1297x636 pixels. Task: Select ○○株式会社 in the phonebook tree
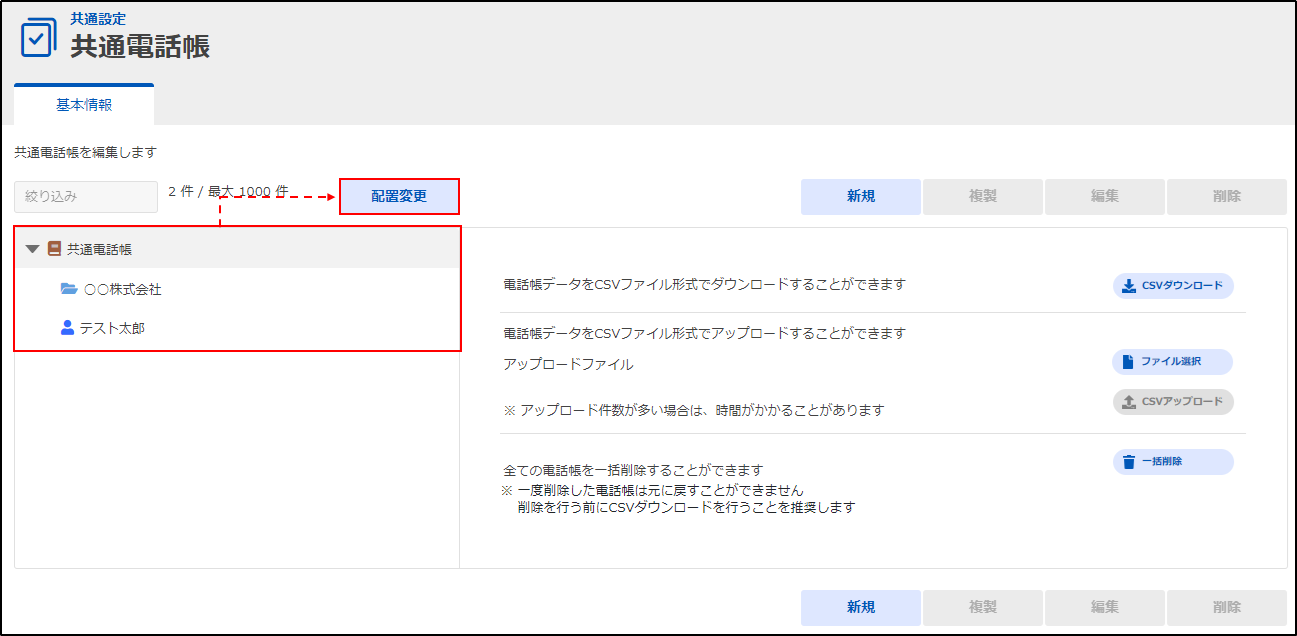(x=123, y=289)
